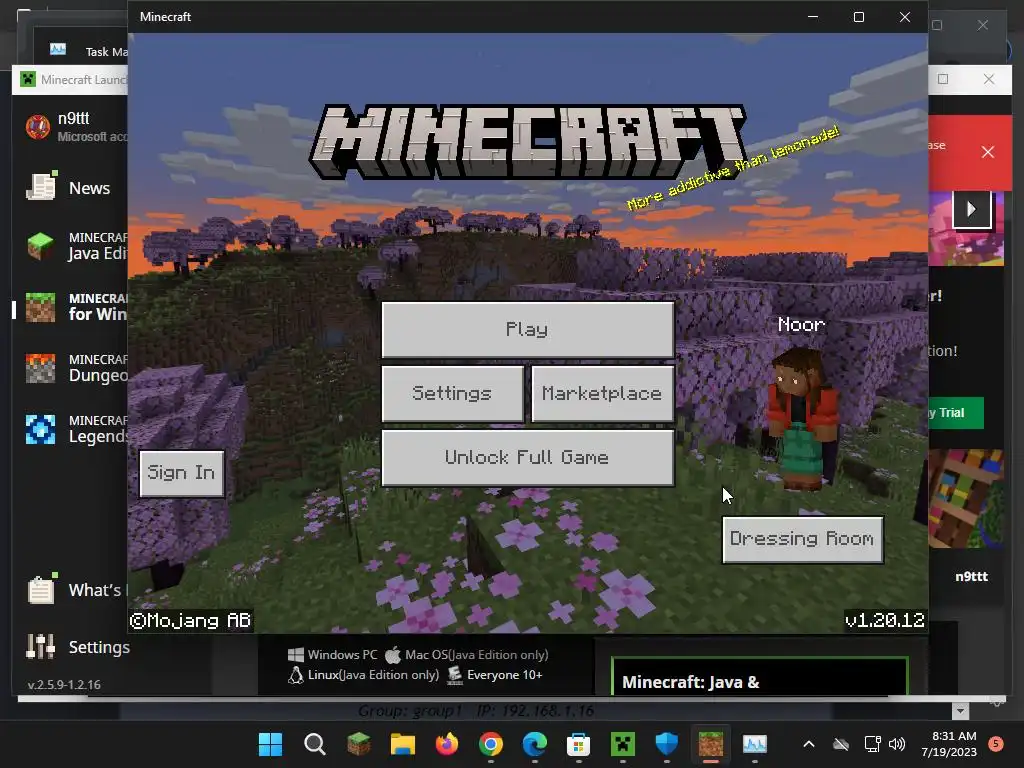This screenshot has height=768, width=1024.
Task: Click 'Windows PC' platform text in Launcher
Action: (342, 654)
